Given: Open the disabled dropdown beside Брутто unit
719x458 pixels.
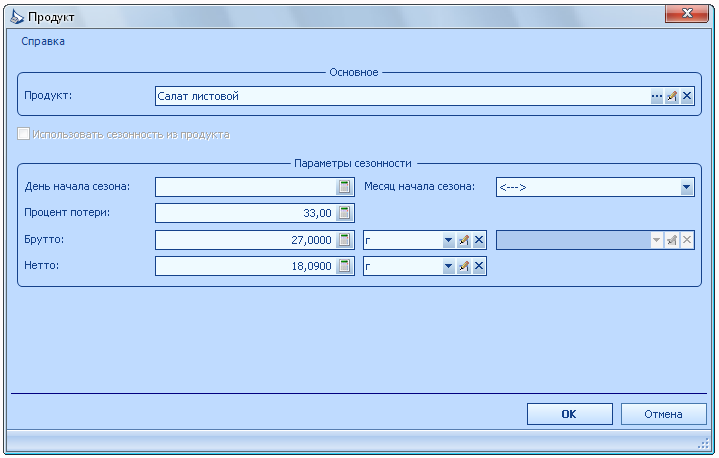Looking at the screenshot, I should tap(657, 240).
